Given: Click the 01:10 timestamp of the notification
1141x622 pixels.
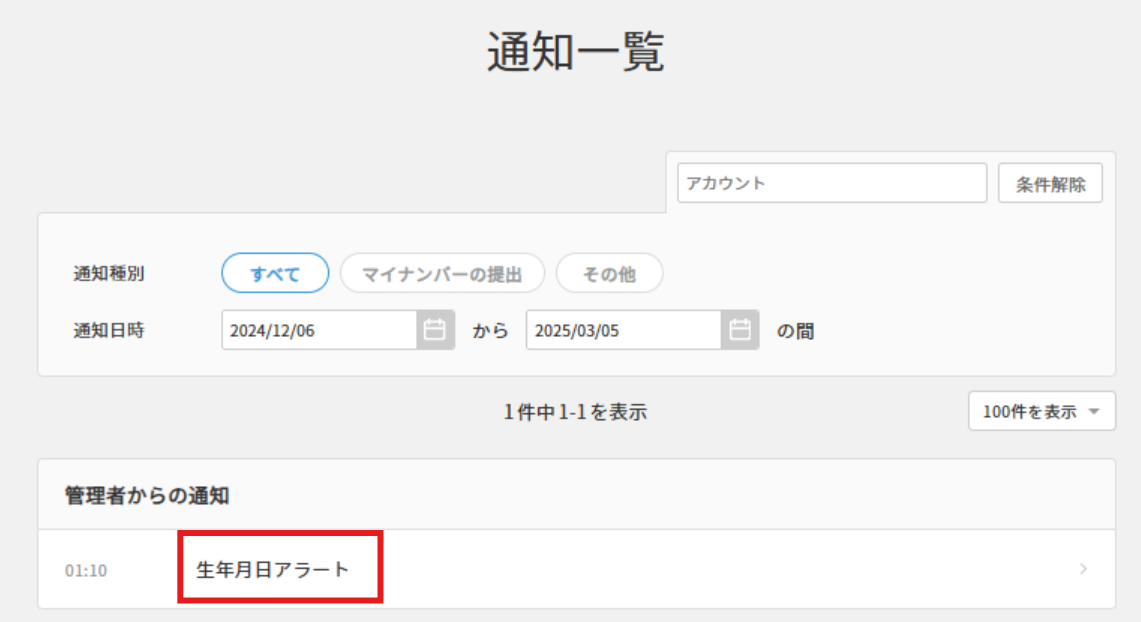Looking at the screenshot, I should (x=86, y=570).
